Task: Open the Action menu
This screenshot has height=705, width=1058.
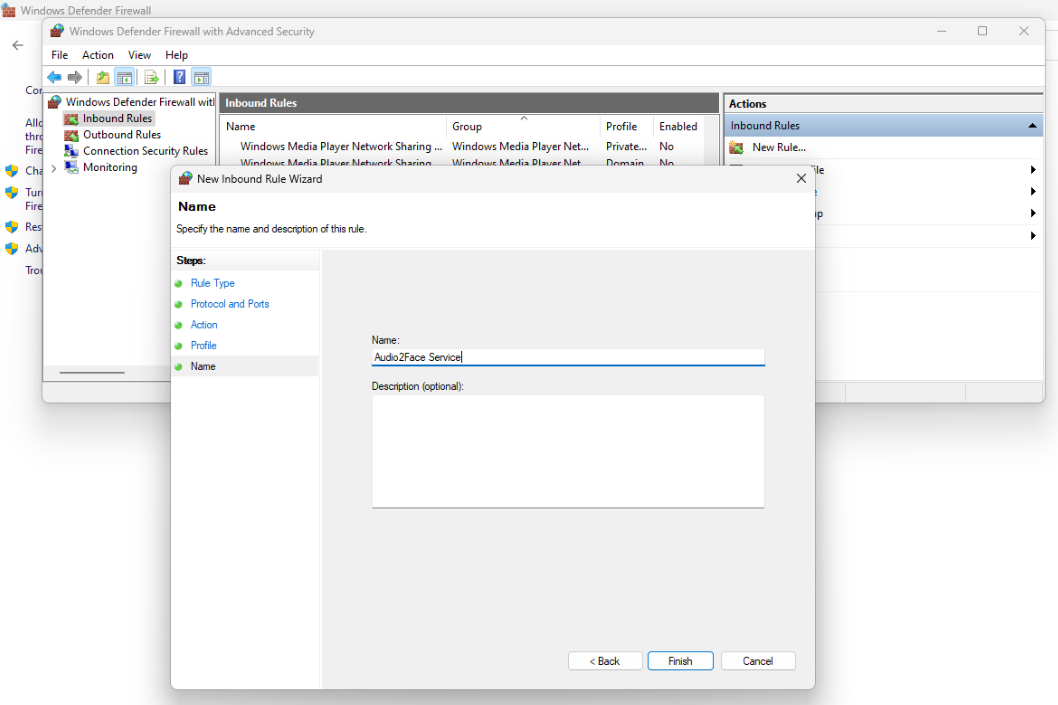Action: click(98, 55)
